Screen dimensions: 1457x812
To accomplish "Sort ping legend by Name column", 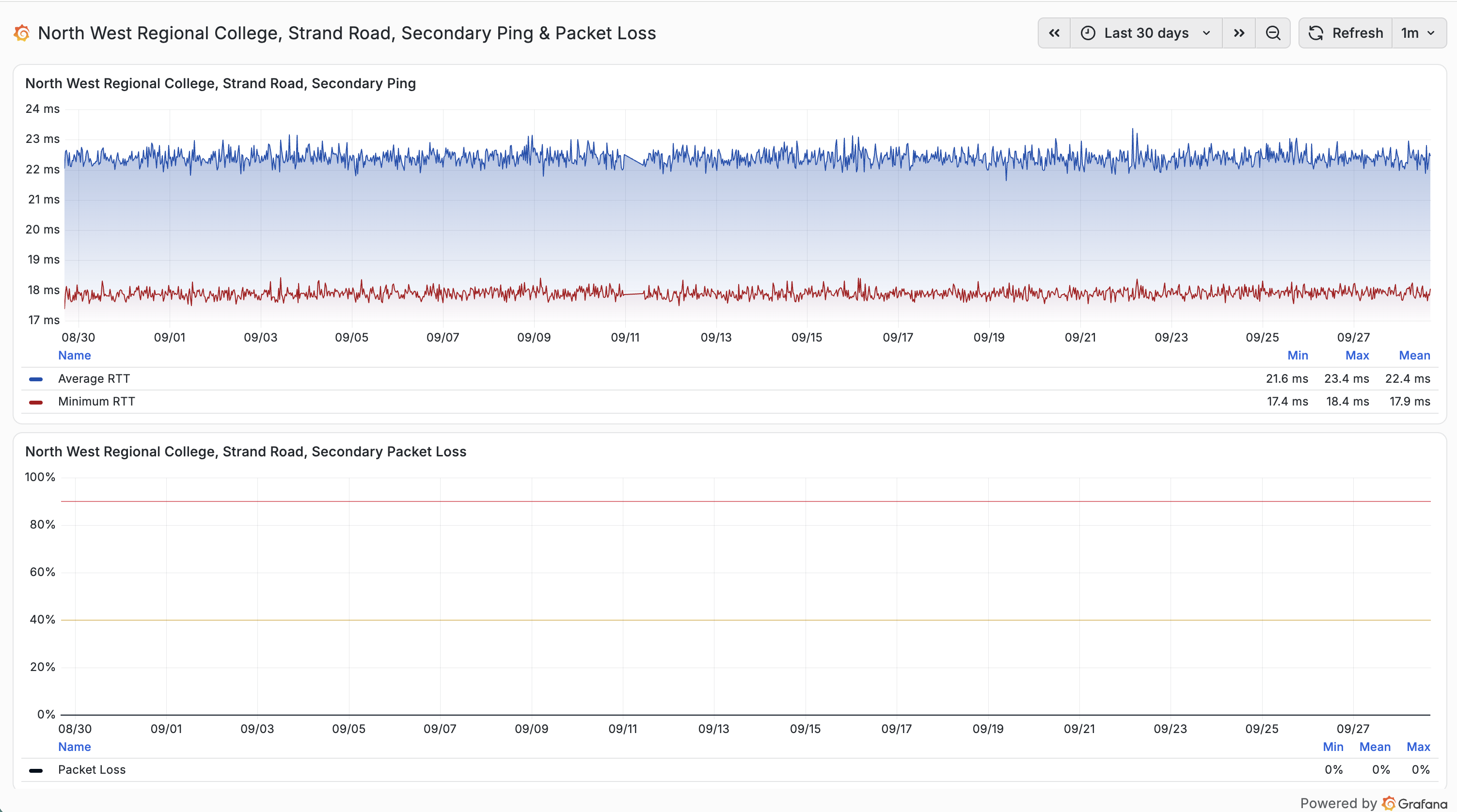I will (75, 356).
